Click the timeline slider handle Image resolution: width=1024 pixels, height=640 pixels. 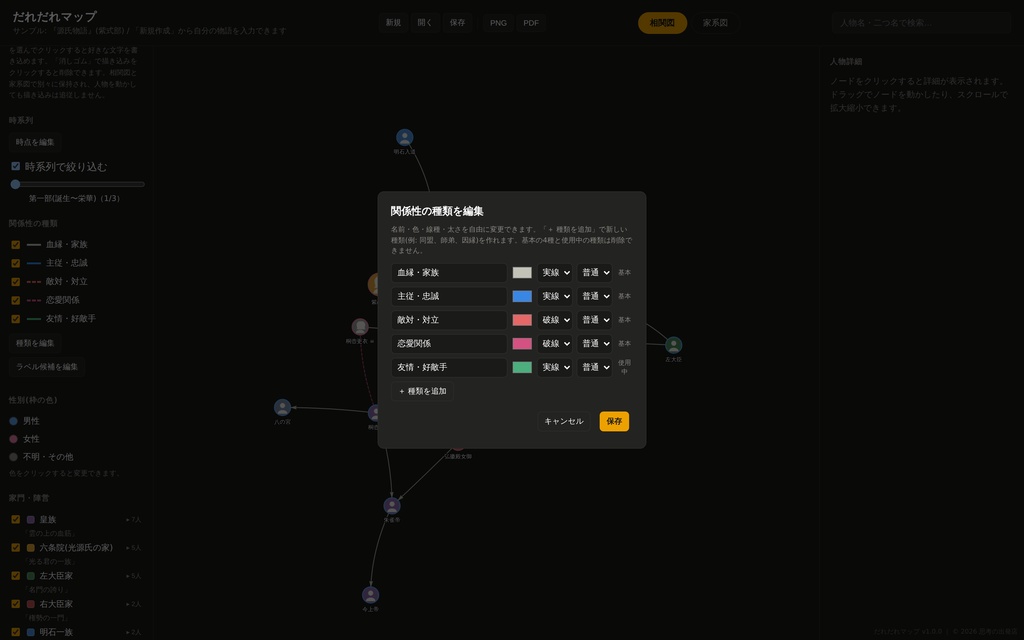click(15, 184)
